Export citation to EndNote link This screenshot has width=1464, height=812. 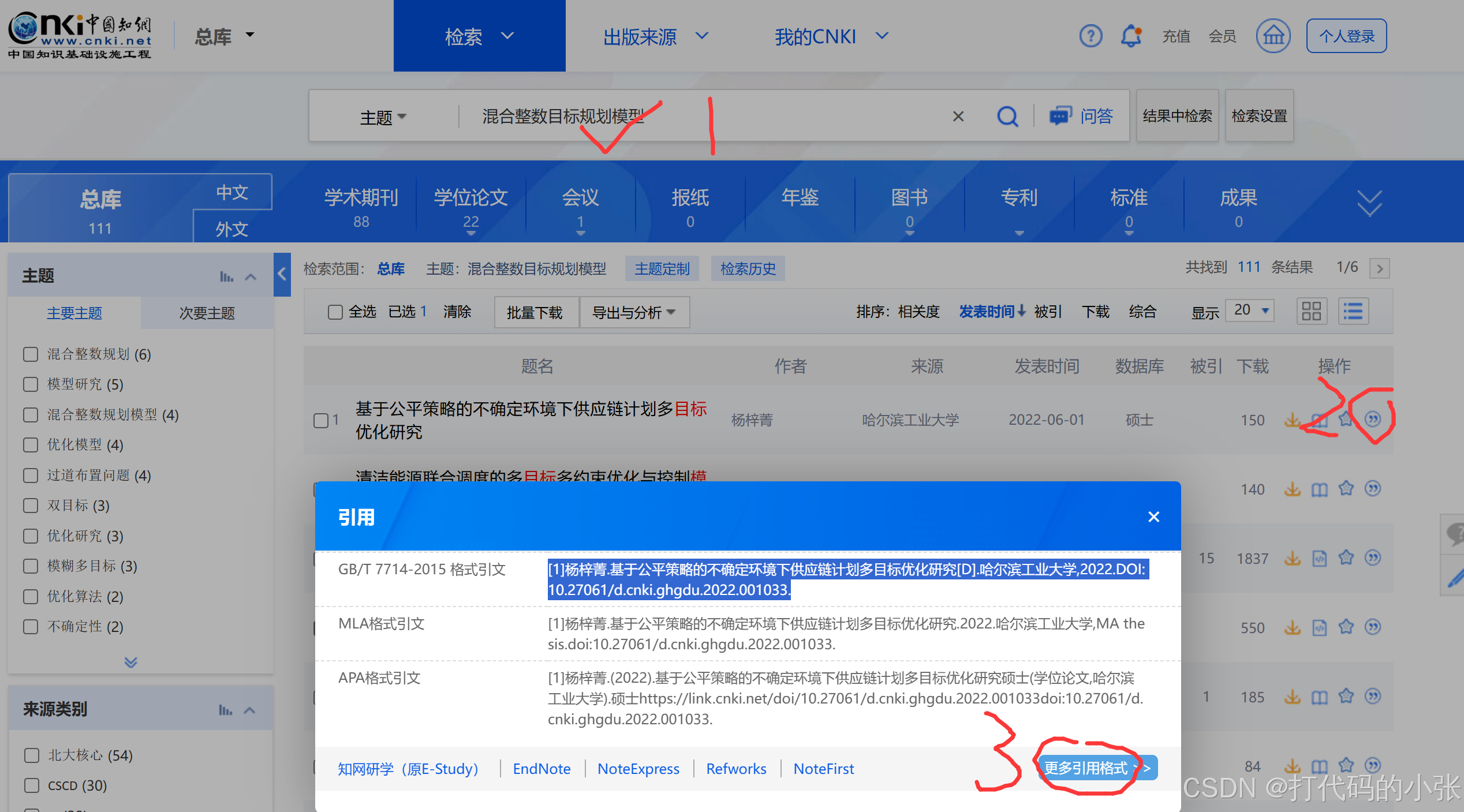[541, 769]
